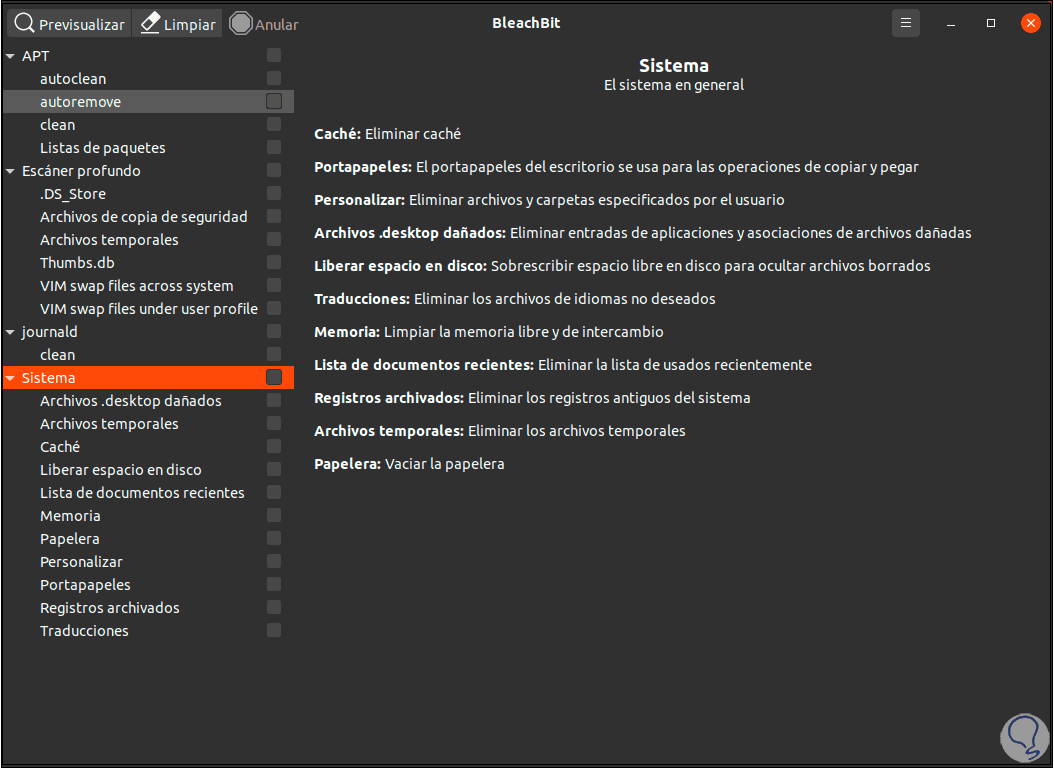
Task: Toggle the journald group checkbox
Action: click(274, 331)
